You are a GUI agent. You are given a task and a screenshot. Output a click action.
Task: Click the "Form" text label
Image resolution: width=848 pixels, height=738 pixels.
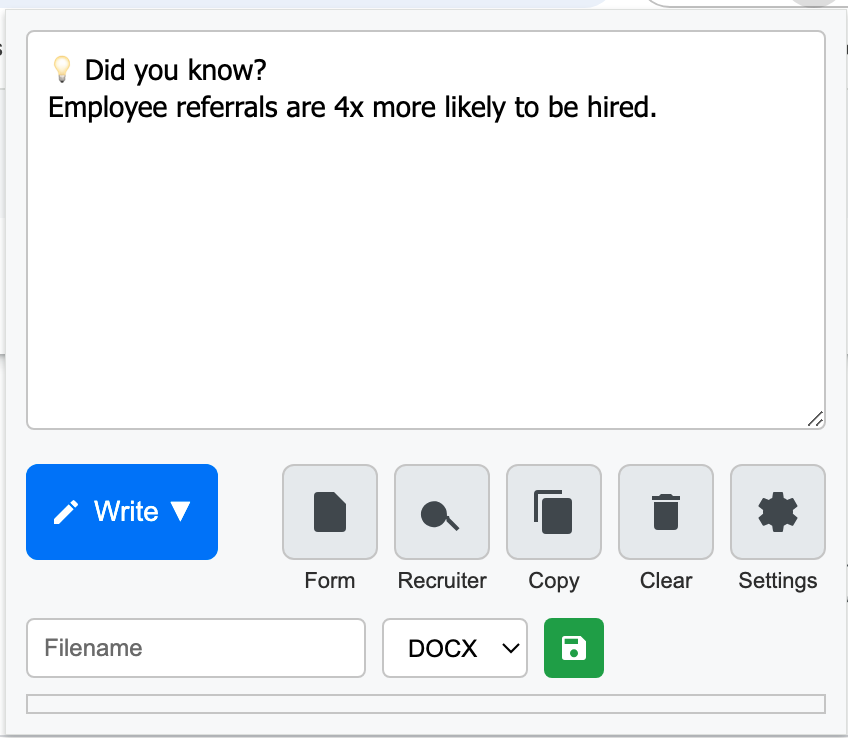(x=330, y=581)
